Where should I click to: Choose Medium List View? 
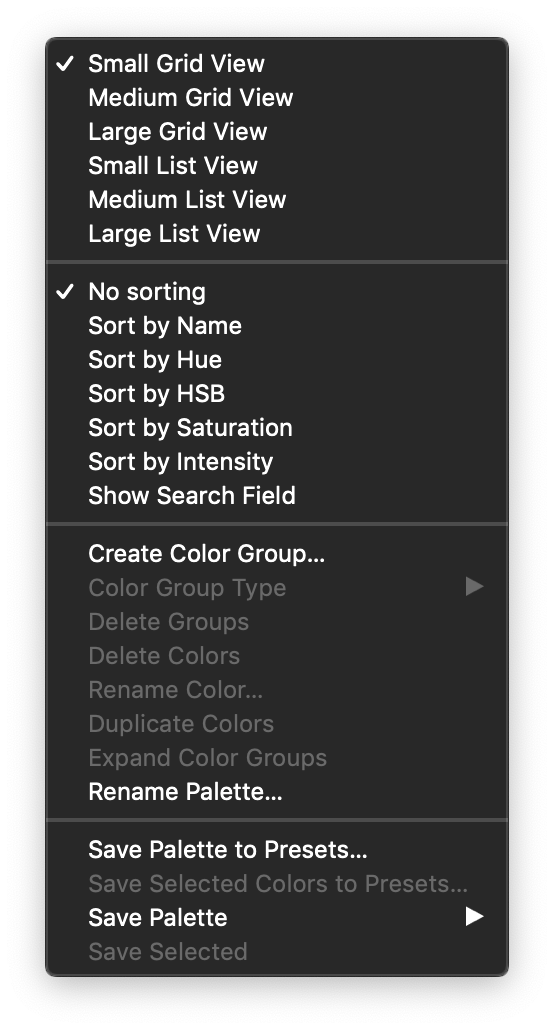(277, 200)
